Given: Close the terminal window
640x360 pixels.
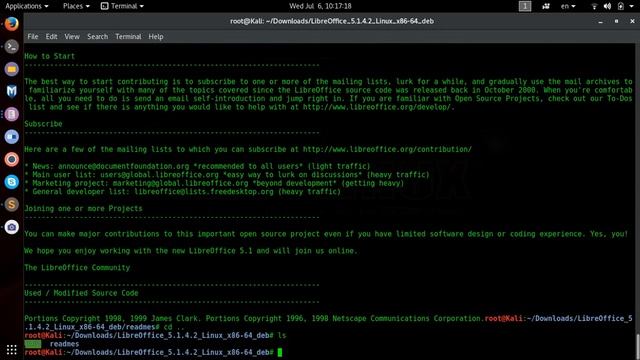Looking at the screenshot, I should coord(632,21).
